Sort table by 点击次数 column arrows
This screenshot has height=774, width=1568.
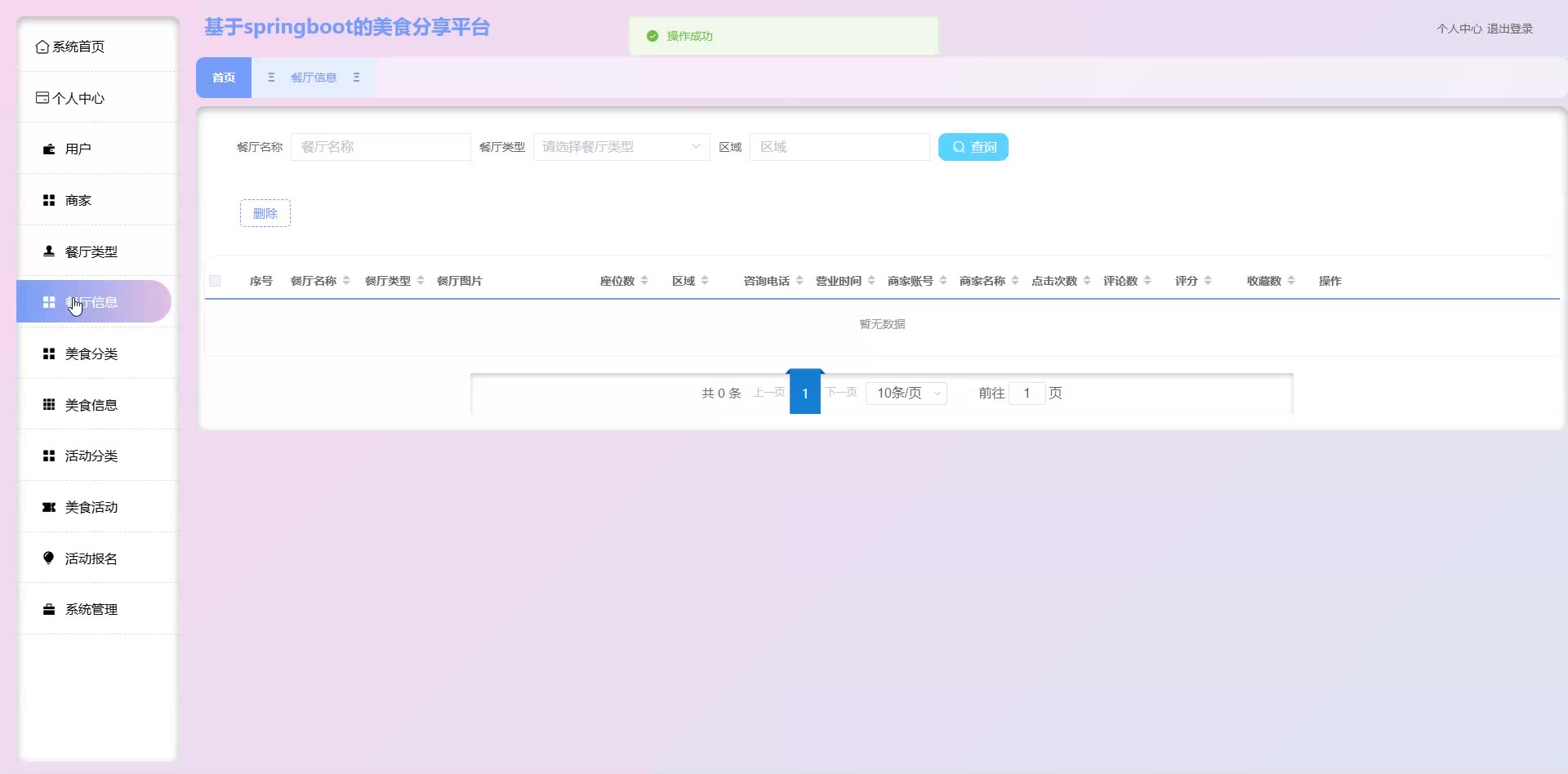pyautogui.click(x=1087, y=281)
